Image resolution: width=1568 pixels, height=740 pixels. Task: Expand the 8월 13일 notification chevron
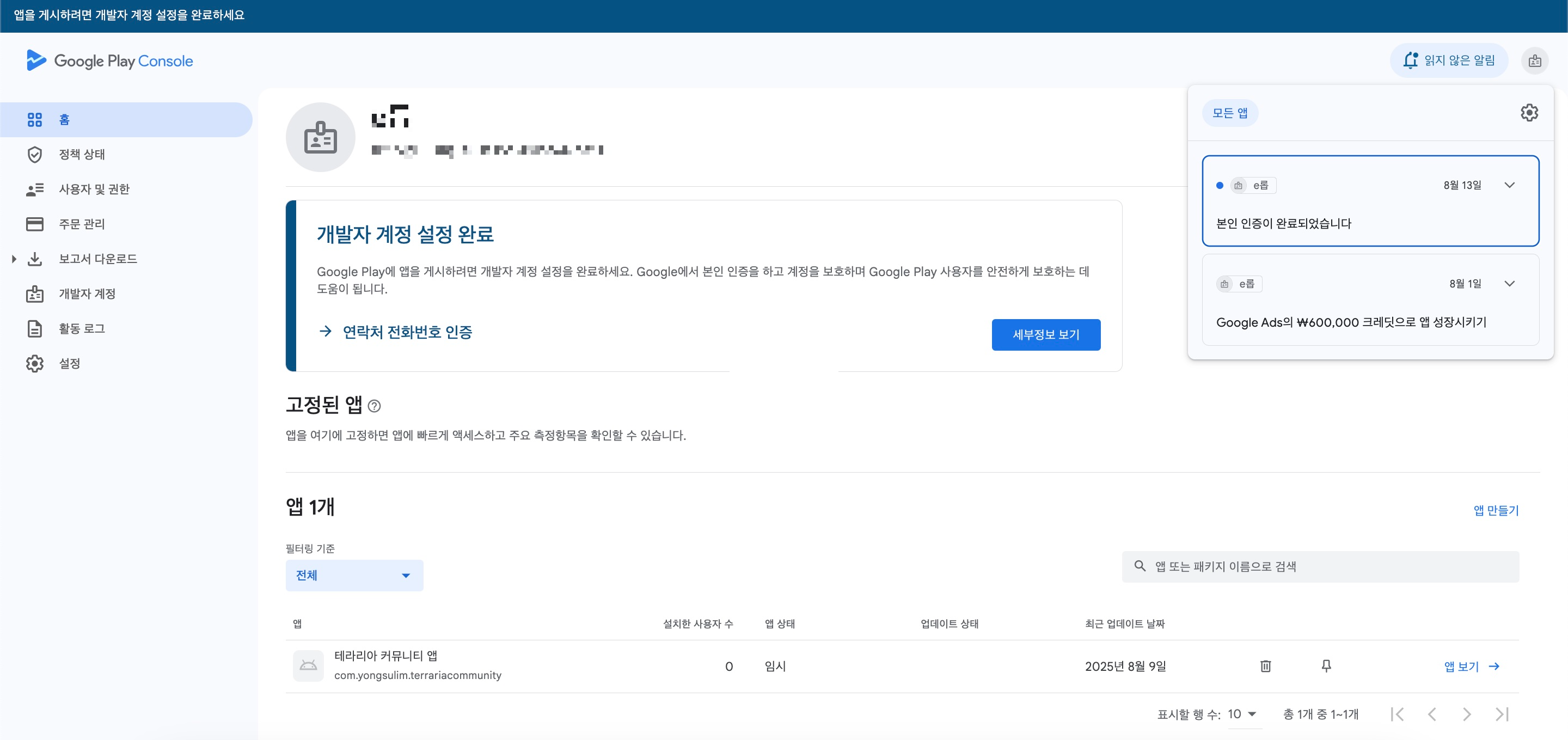(1510, 185)
